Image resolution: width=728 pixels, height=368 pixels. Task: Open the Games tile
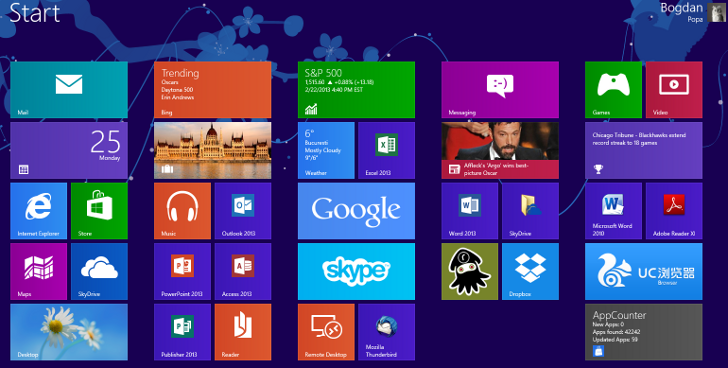click(x=613, y=90)
